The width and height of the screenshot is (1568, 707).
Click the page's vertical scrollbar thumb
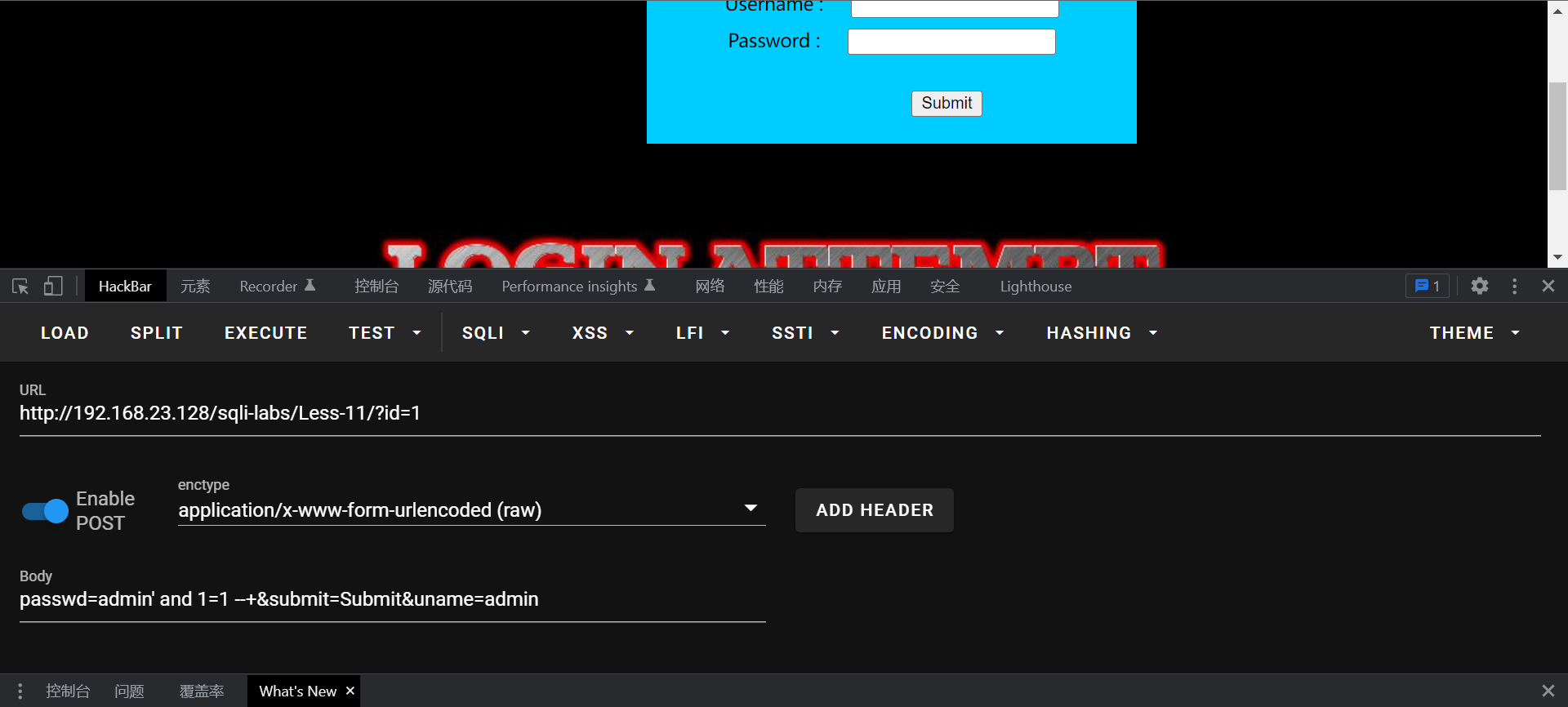click(x=1557, y=136)
